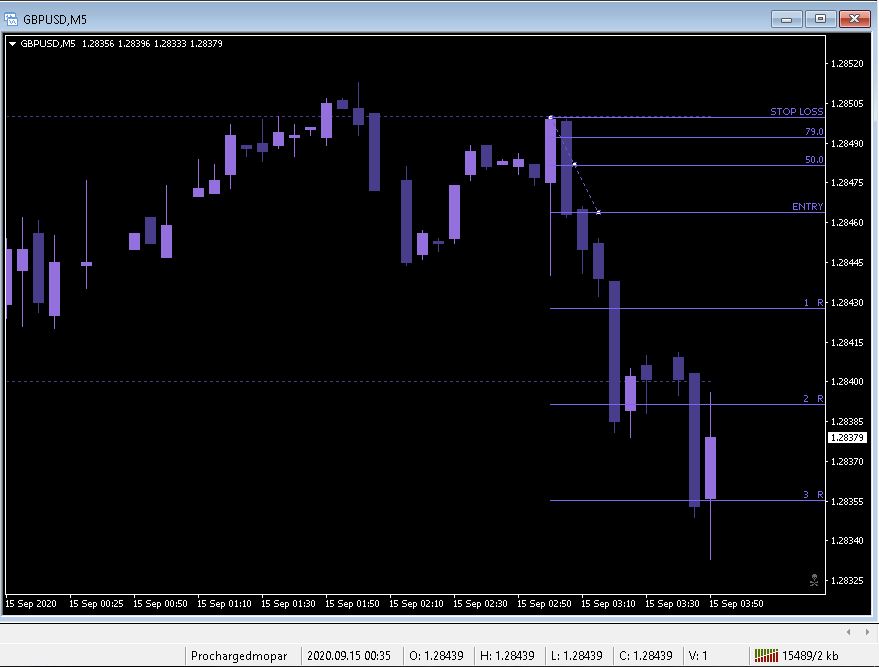Screen dimensions: 879x667
Task: Expand the GBPUSD,M5 chart header triangle
Action: coord(12,44)
